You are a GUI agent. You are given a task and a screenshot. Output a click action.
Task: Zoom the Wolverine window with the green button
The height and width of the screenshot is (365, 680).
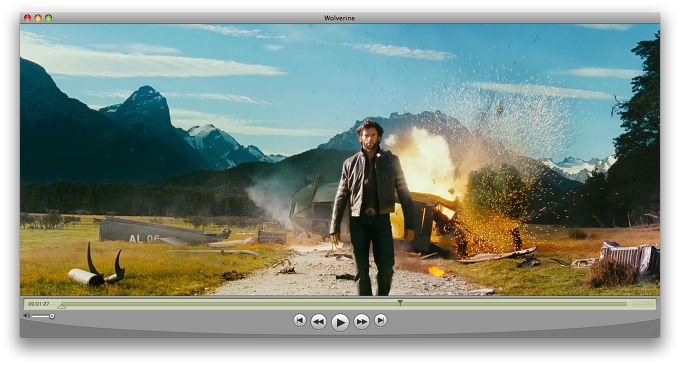pyautogui.click(x=49, y=18)
